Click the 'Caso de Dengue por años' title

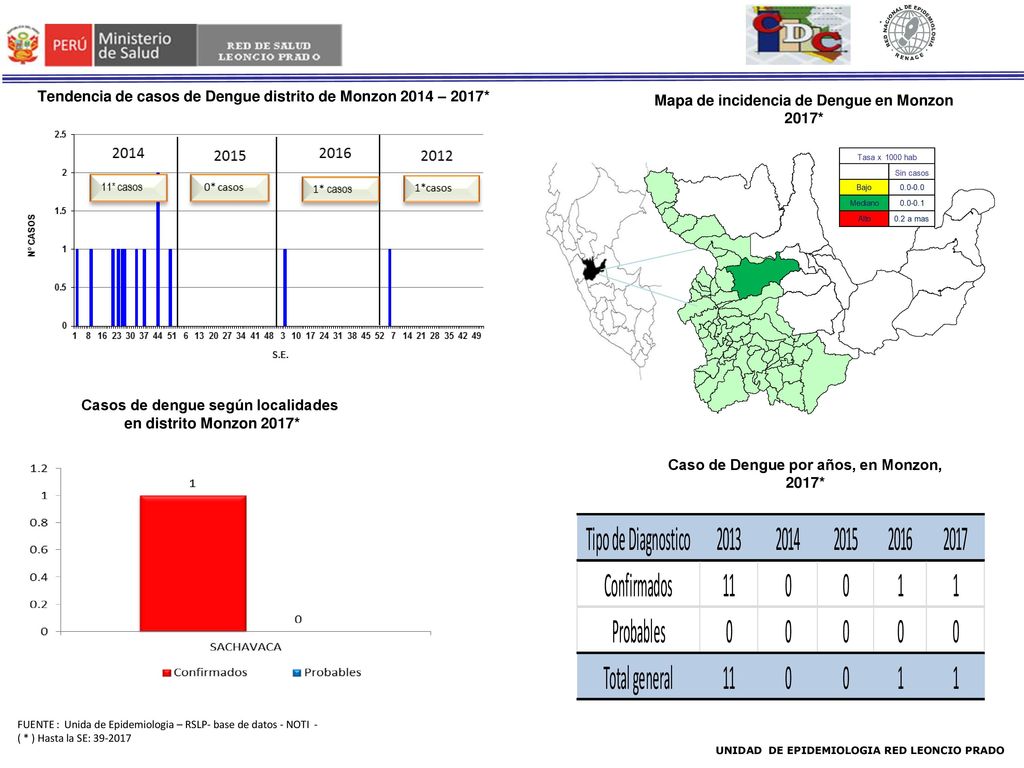pos(805,473)
